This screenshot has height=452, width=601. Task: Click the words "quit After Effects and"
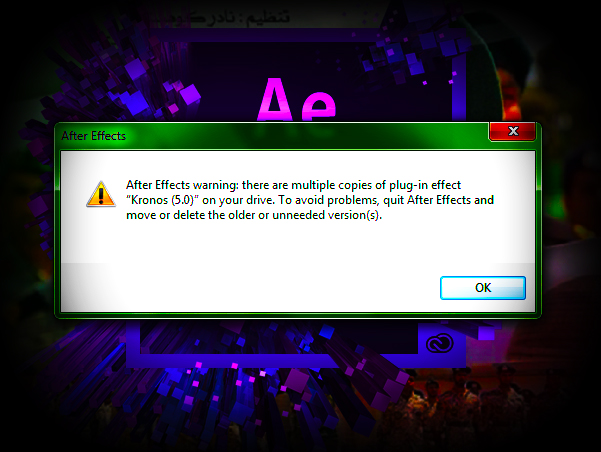[x=438, y=200]
